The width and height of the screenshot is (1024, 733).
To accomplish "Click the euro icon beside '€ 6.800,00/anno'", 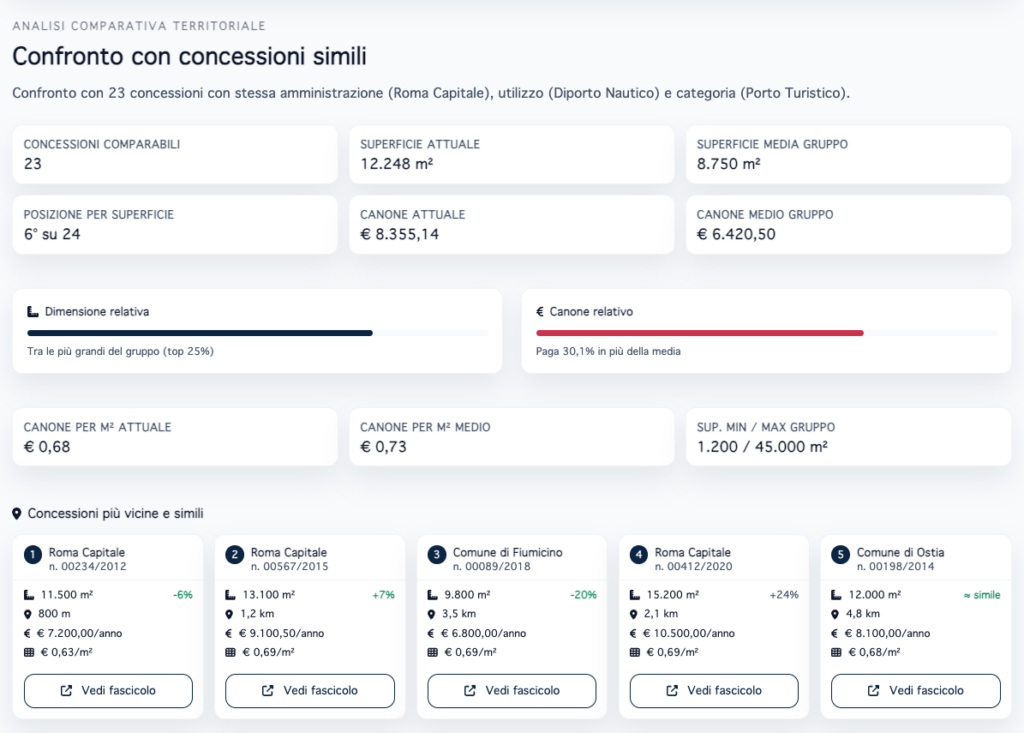I will point(433,633).
